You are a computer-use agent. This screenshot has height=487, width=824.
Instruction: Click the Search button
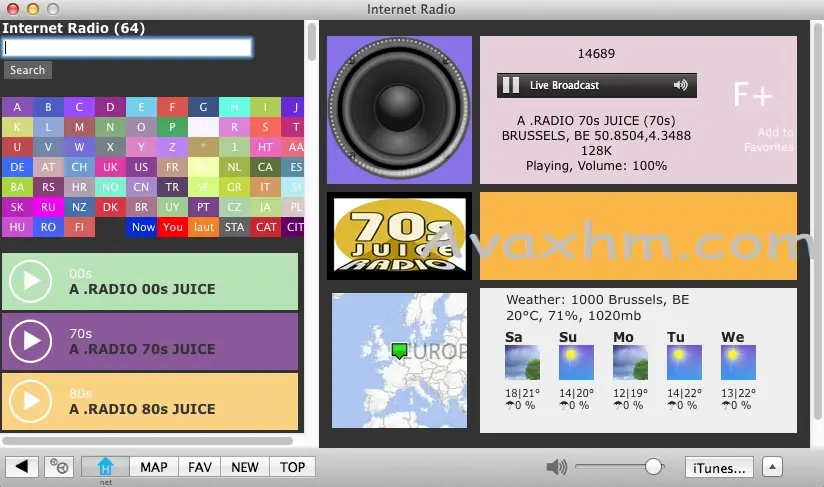tap(27, 70)
